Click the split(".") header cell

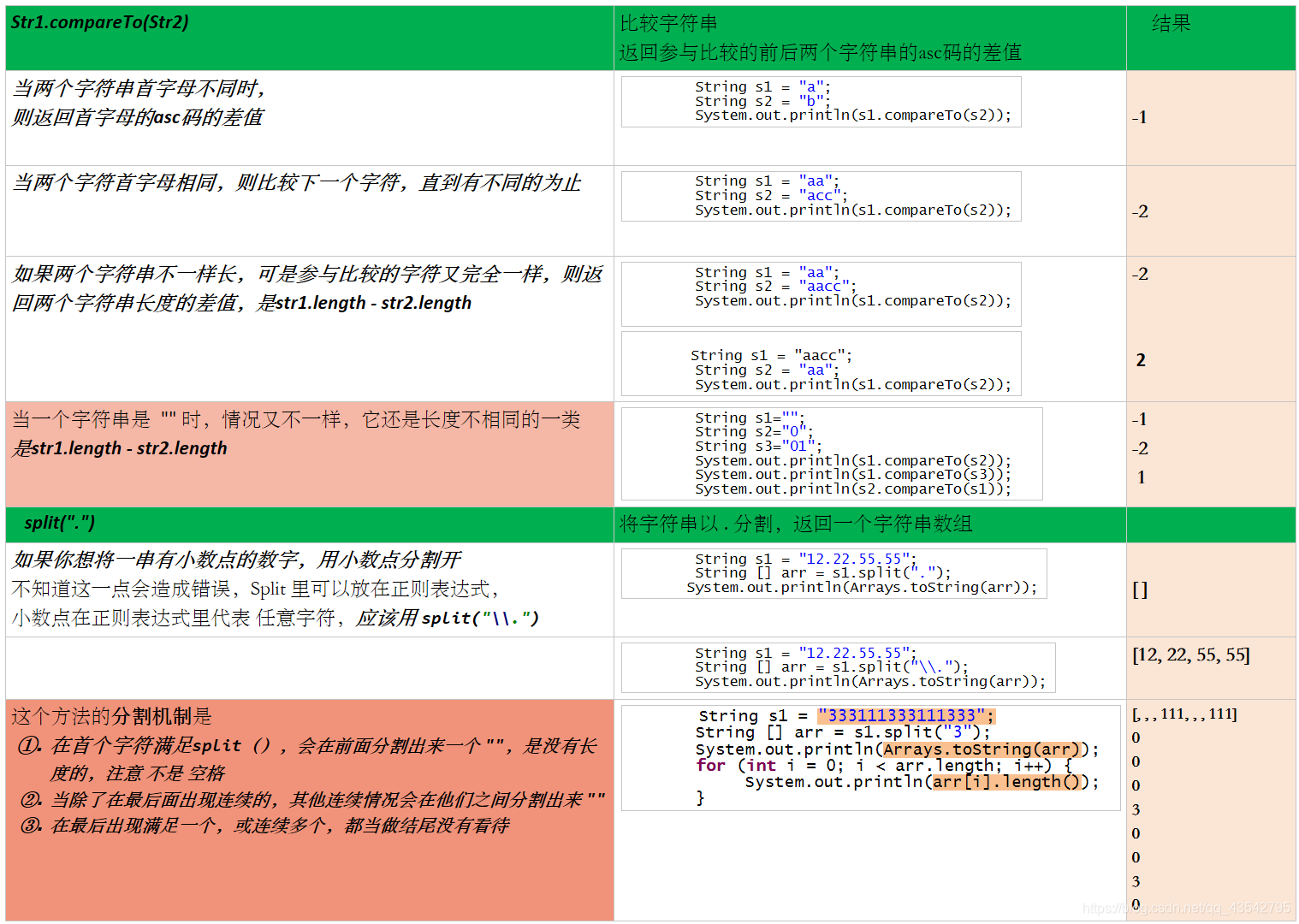(x=309, y=524)
